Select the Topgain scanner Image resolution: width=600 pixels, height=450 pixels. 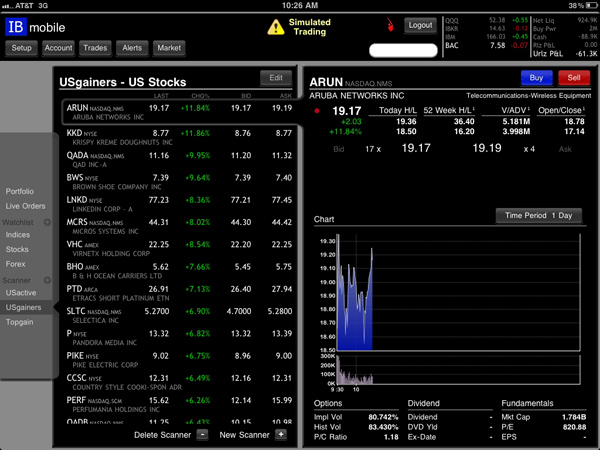20,322
